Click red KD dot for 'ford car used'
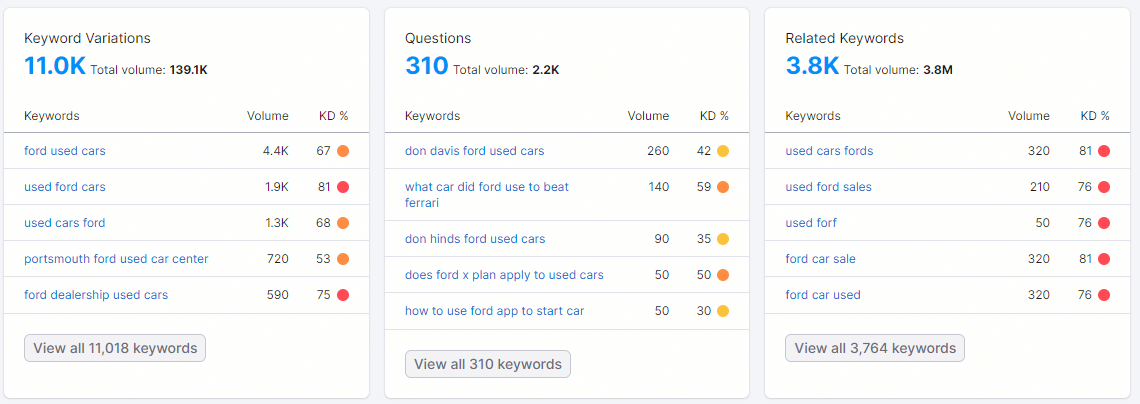Screen dimensions: 1140x404 (1104, 295)
